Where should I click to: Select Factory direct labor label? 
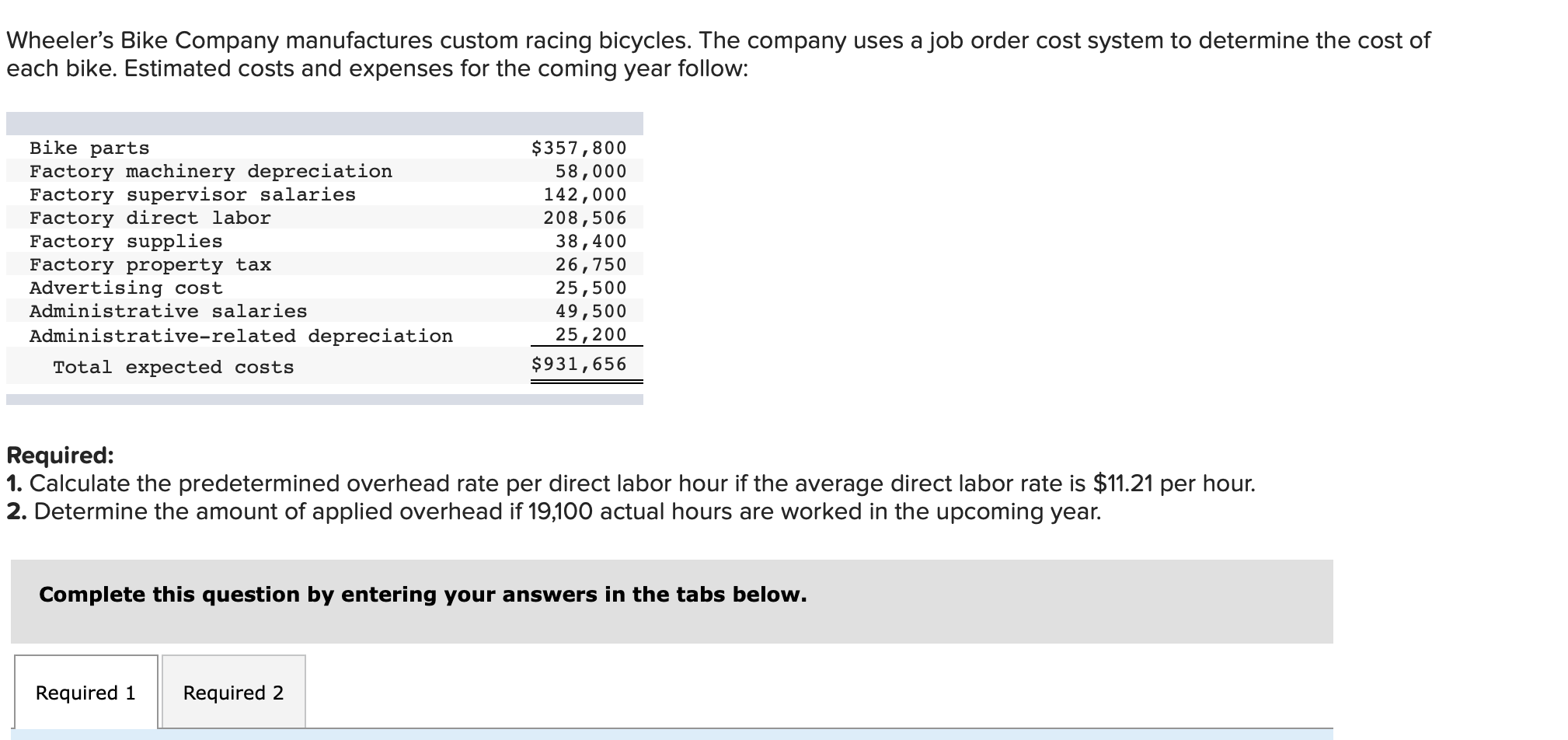point(150,218)
